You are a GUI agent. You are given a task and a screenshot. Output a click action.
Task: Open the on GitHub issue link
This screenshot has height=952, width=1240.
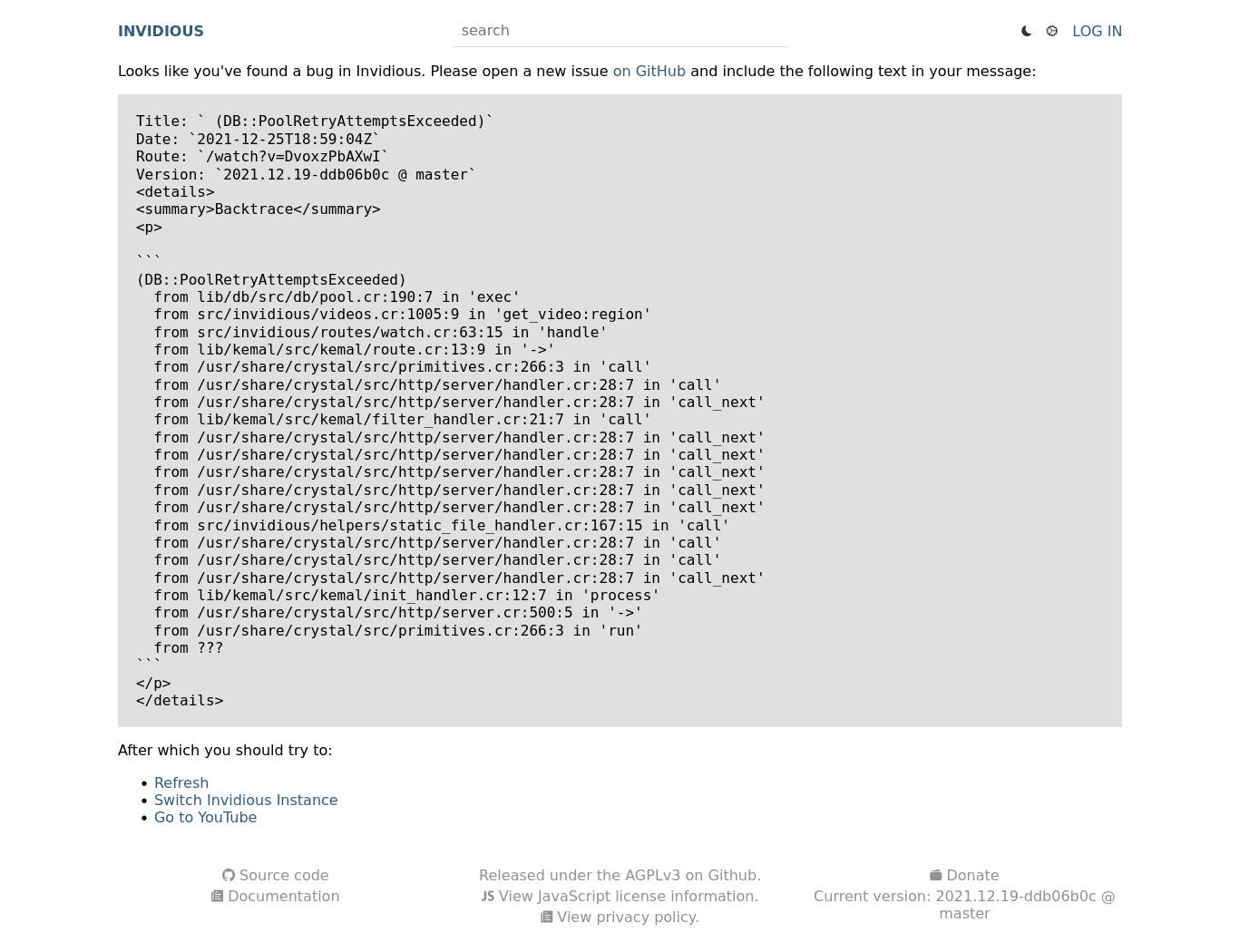coord(649,71)
